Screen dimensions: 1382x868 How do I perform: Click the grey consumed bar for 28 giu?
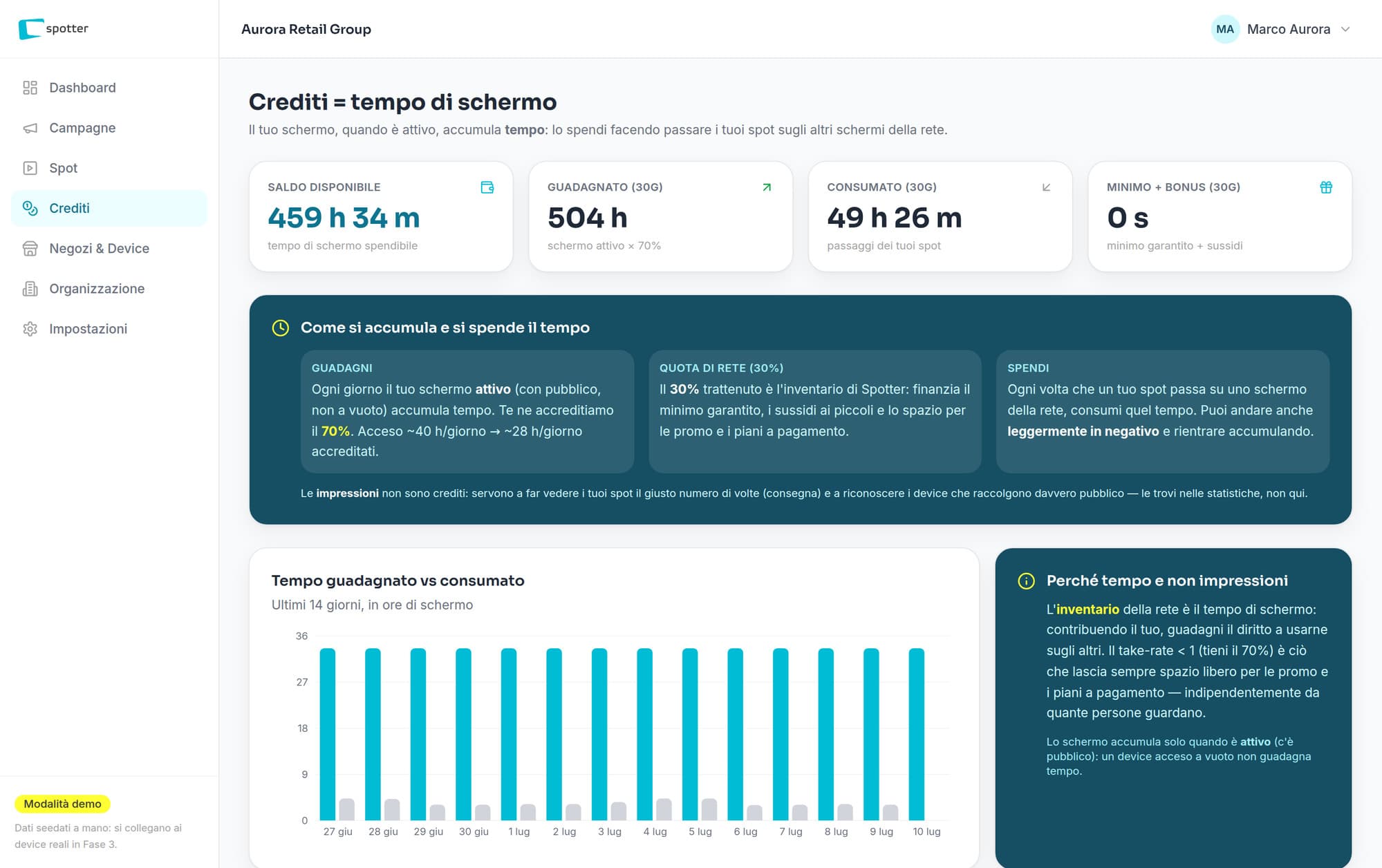click(x=392, y=809)
